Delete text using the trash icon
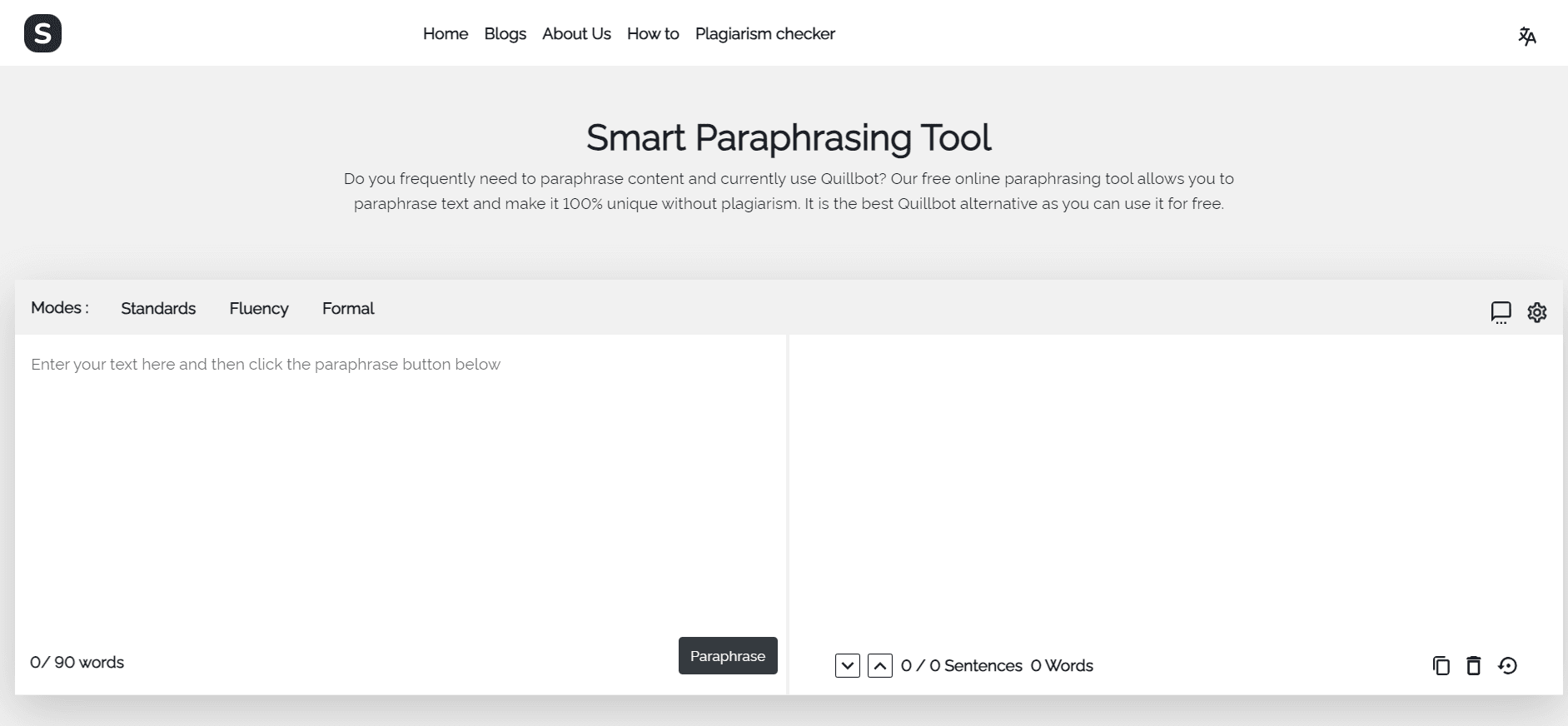The height and width of the screenshot is (726, 1568). [1473, 665]
